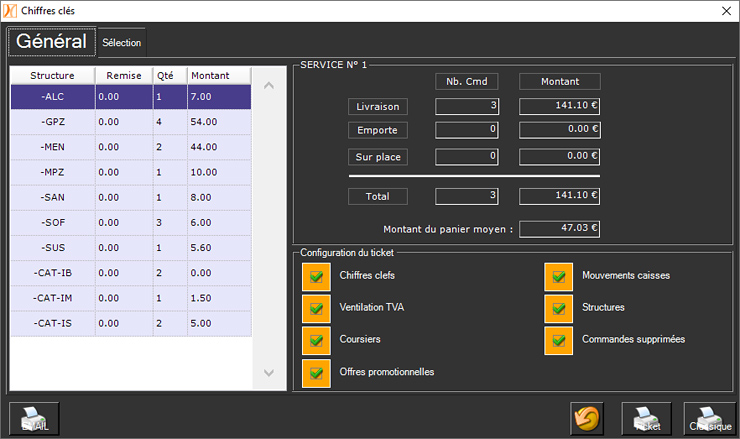Toggle the Commandes supprimées checkbox
The height and width of the screenshot is (439, 740).
559,340
